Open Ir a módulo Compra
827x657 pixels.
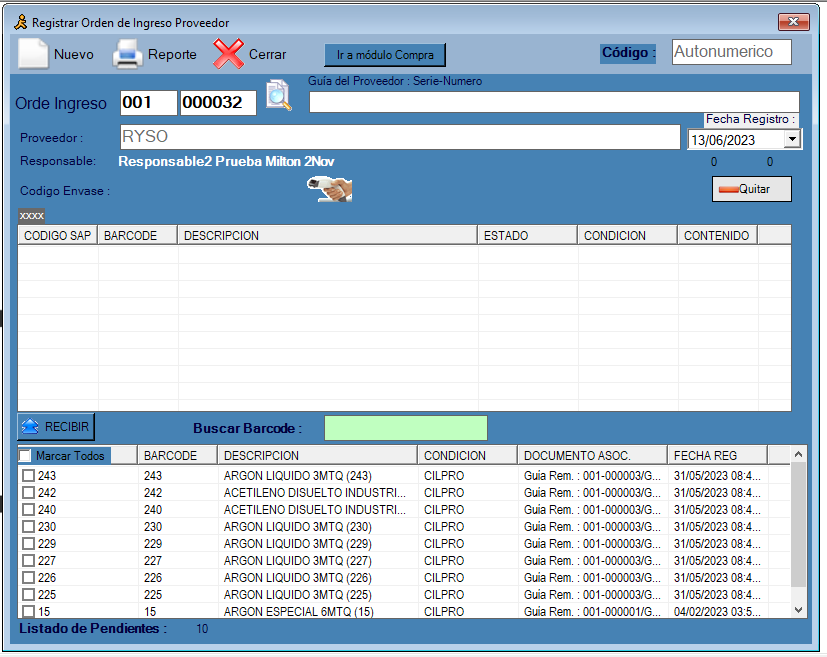pyautogui.click(x=385, y=55)
